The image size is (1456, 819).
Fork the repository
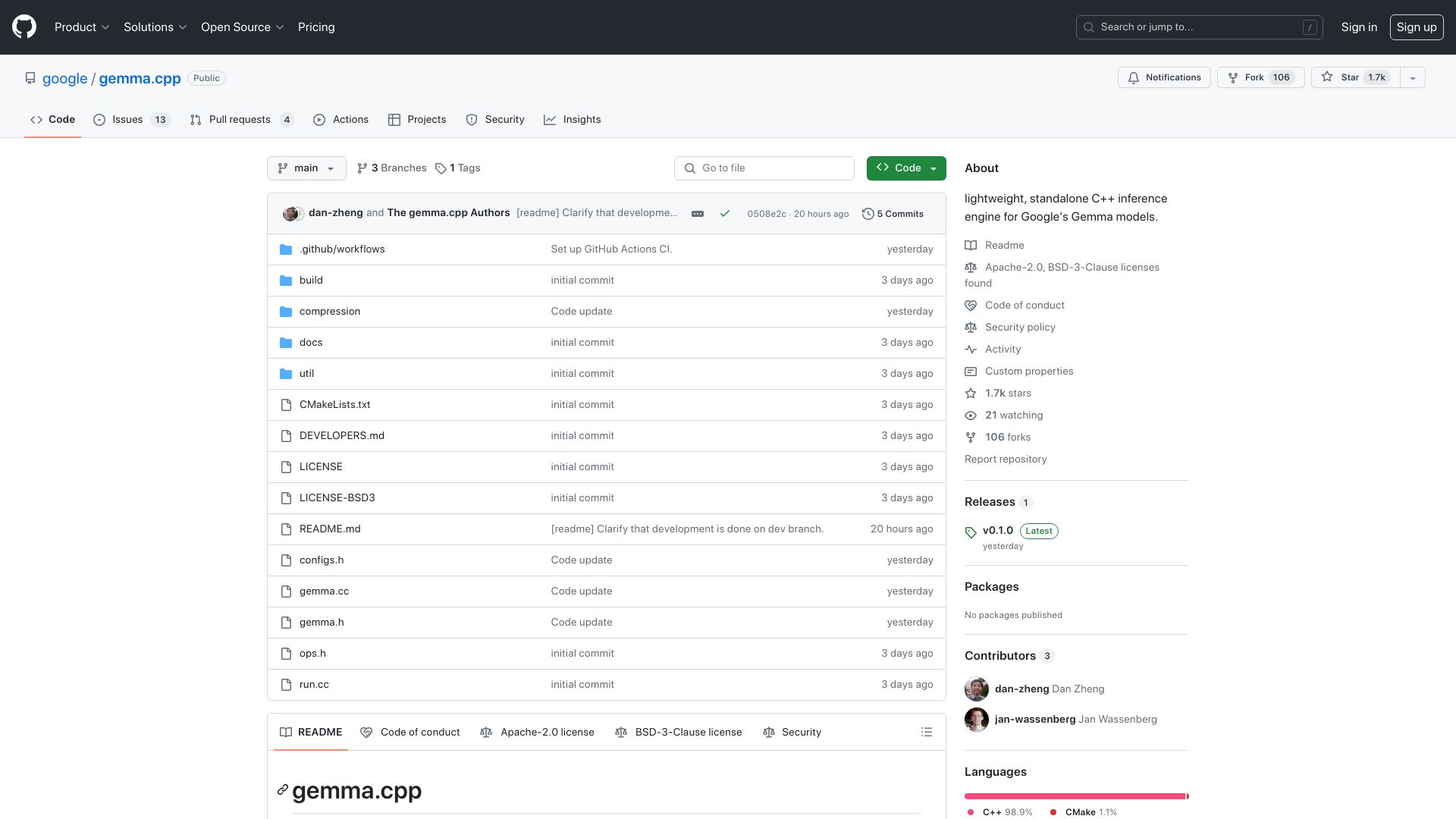pos(1260,77)
